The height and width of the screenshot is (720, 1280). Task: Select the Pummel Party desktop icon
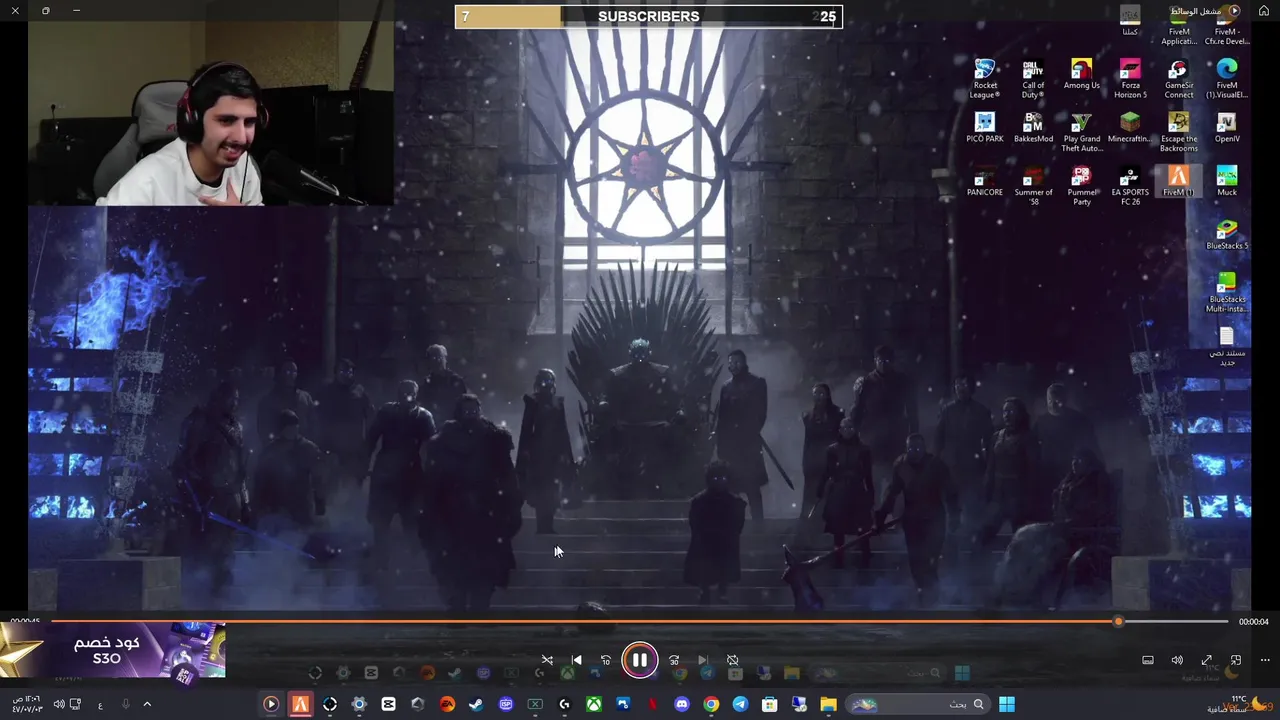(1081, 186)
